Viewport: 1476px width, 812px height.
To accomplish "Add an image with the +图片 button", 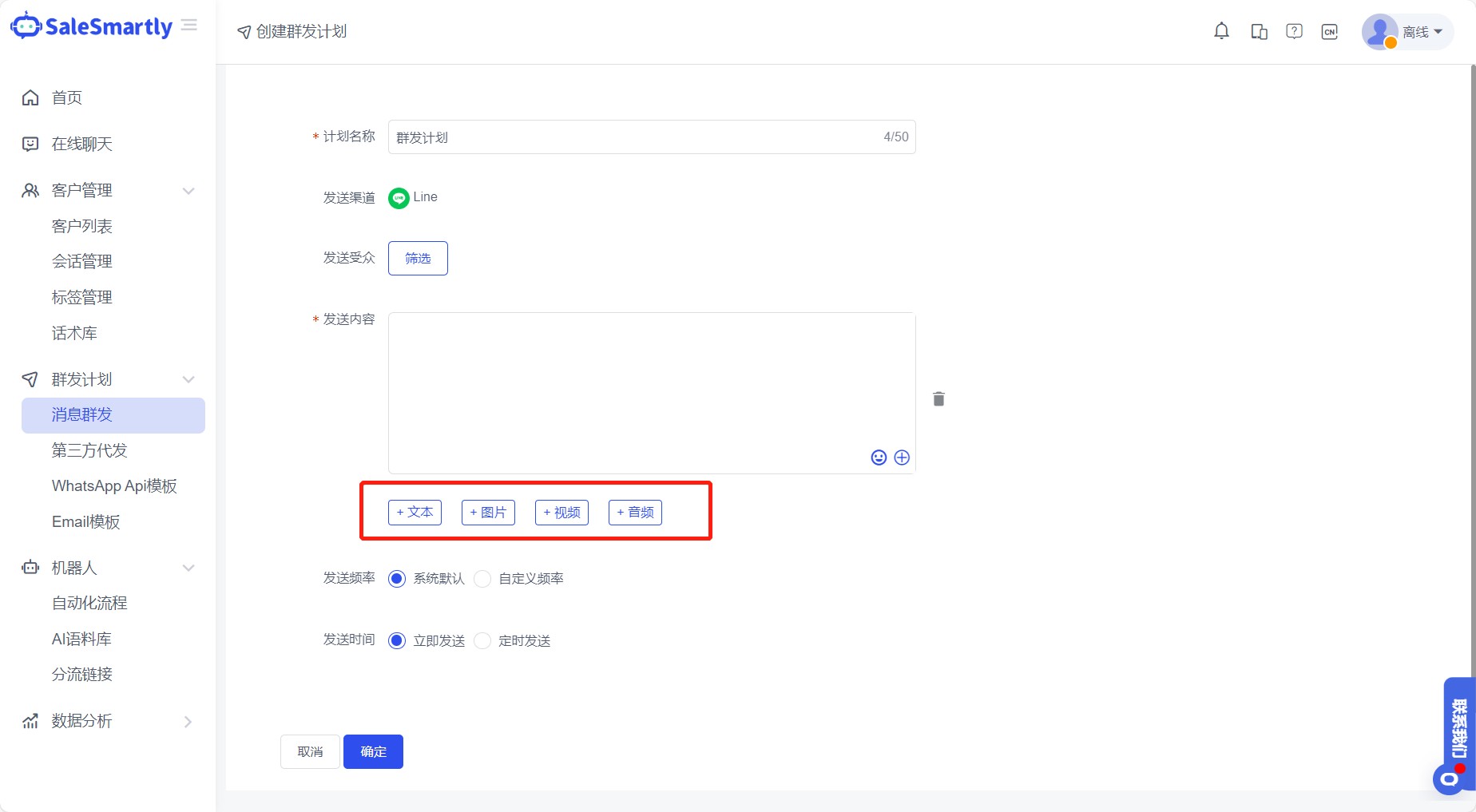I will (488, 513).
